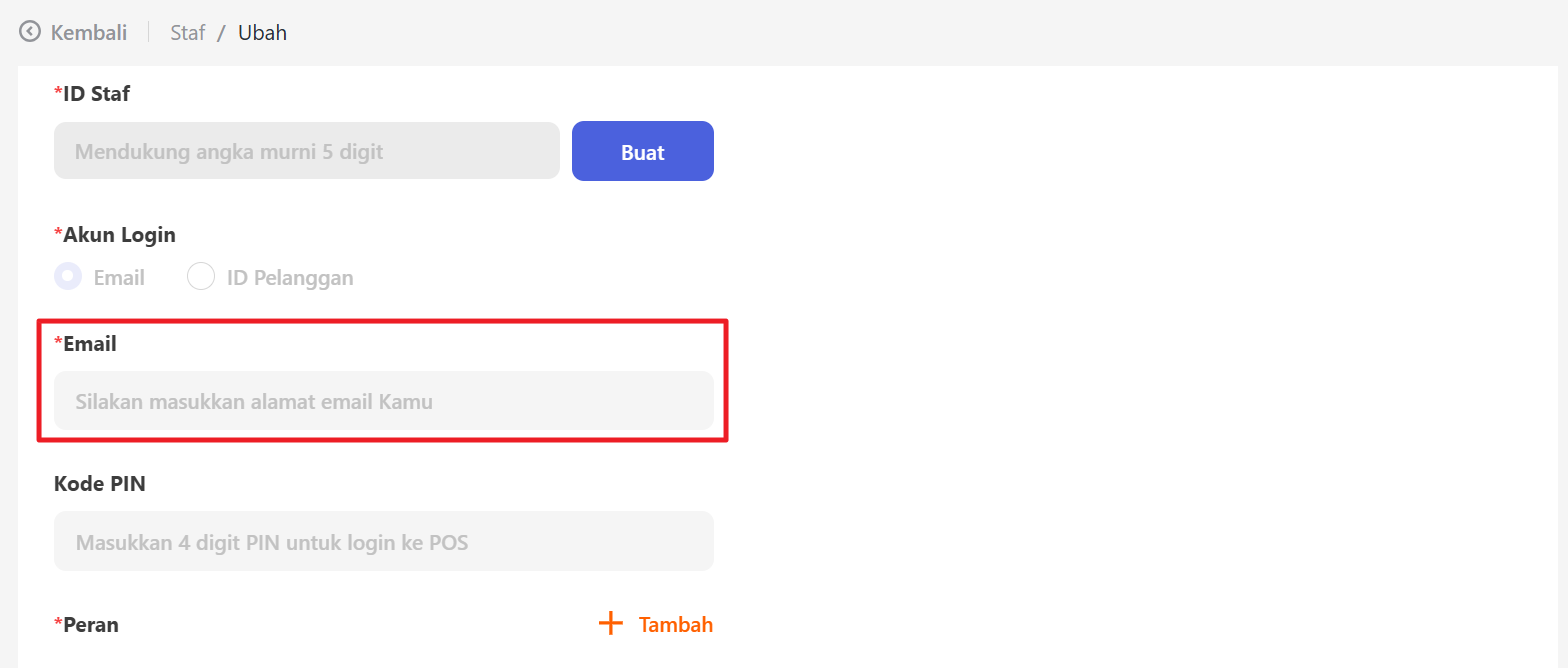Click the "Akun Login" section label
This screenshot has width=1568, height=668.
119,235
